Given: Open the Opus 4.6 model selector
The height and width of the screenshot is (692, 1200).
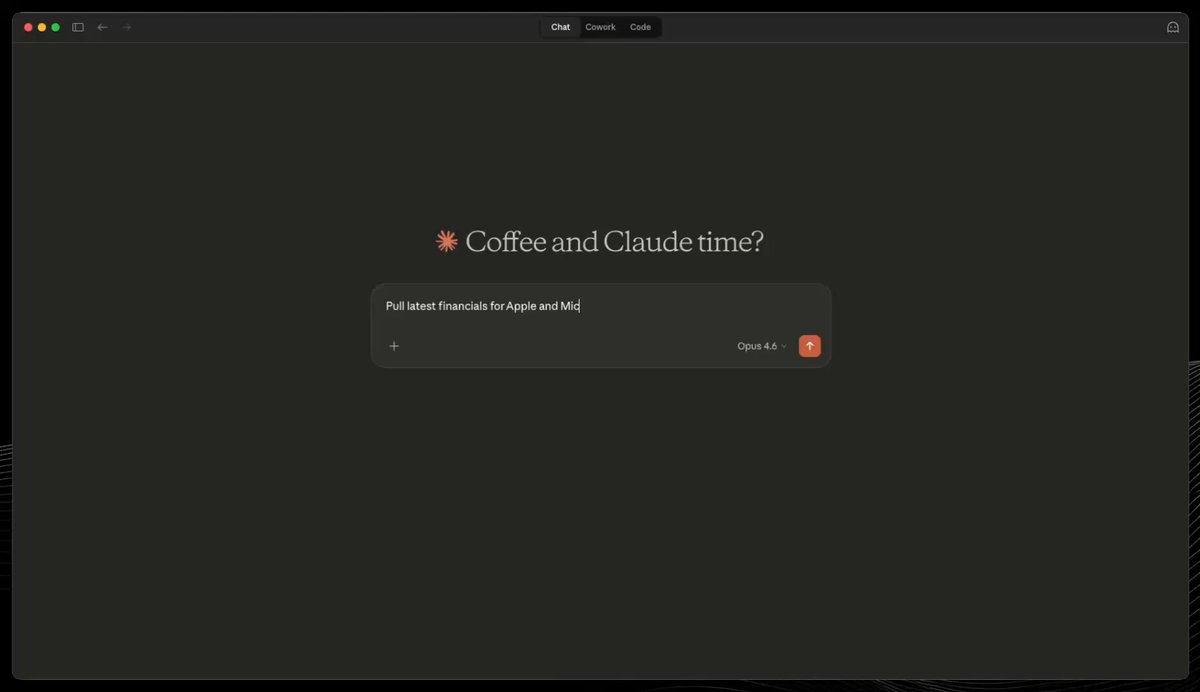Looking at the screenshot, I should point(757,346).
